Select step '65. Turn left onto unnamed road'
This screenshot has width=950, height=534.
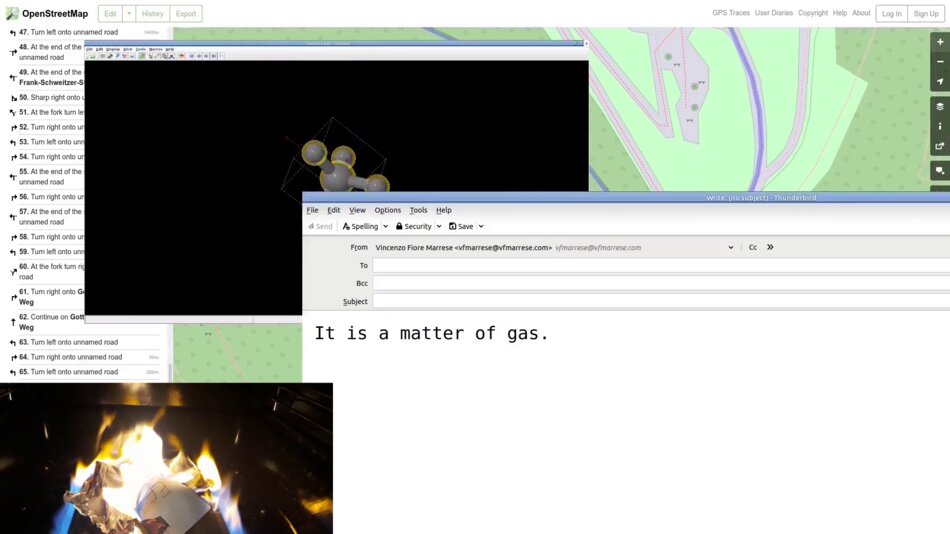(x=85, y=372)
